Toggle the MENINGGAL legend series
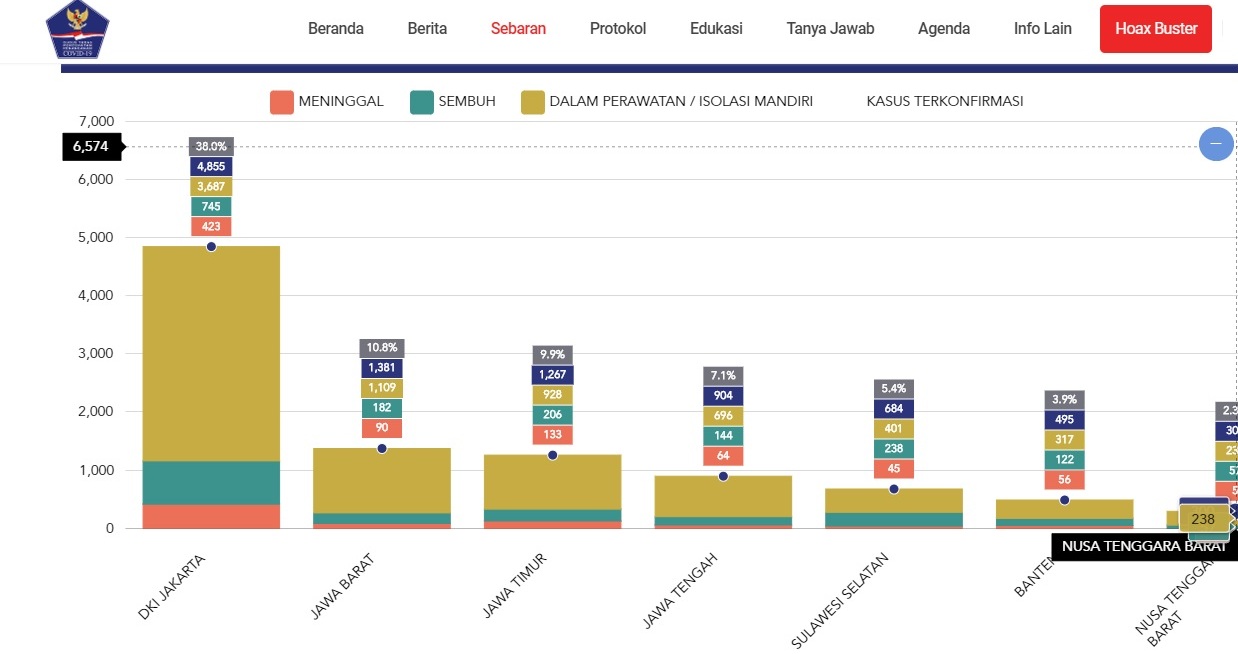This screenshot has height=654, width=1238. [327, 102]
